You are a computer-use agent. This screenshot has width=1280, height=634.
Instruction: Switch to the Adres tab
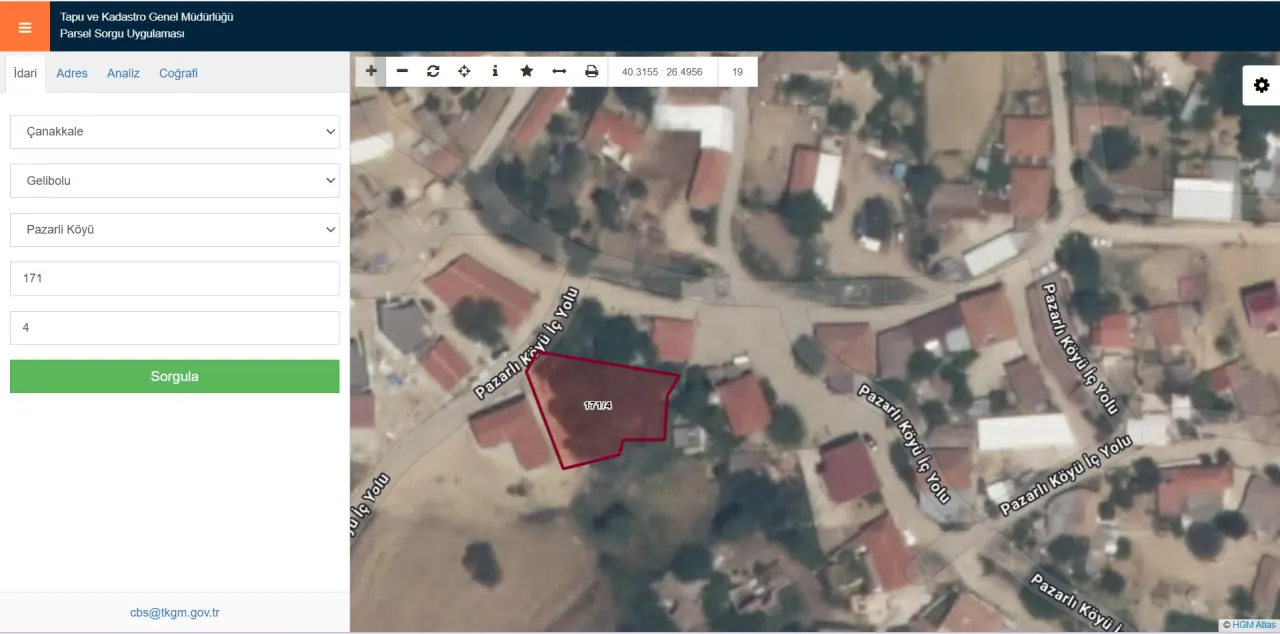pos(72,73)
